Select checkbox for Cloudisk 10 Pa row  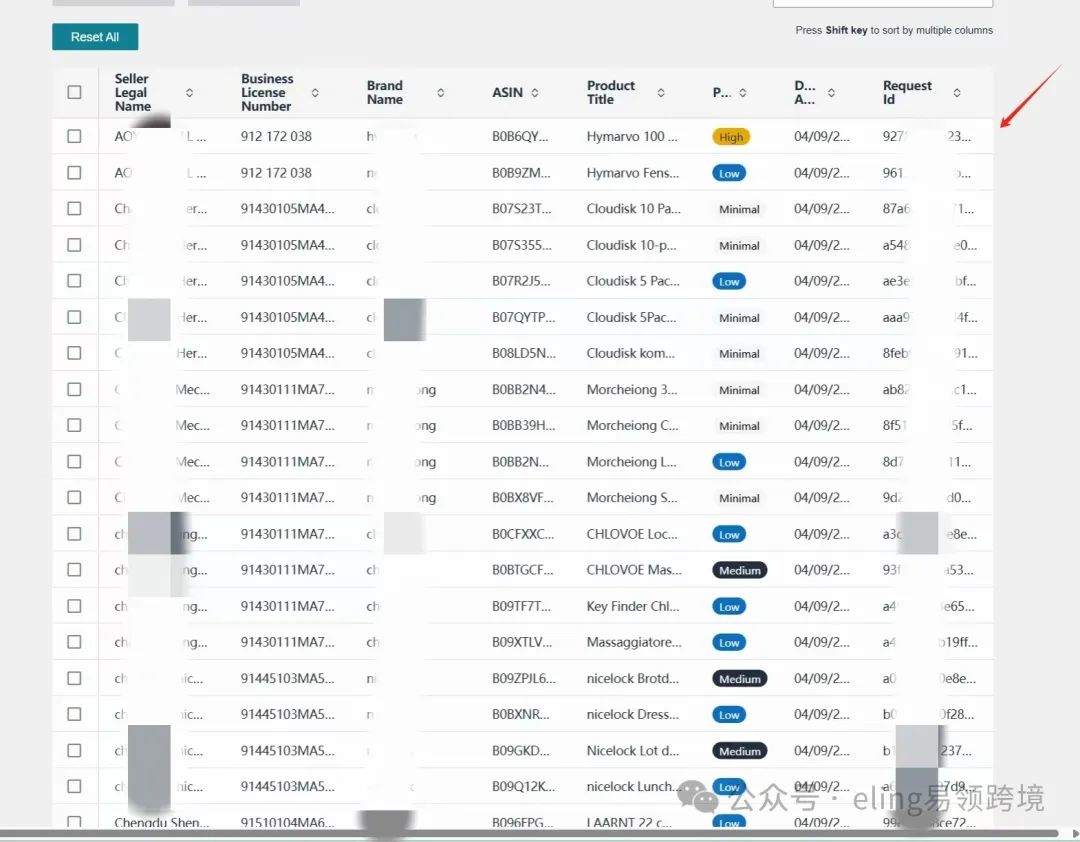pos(74,208)
